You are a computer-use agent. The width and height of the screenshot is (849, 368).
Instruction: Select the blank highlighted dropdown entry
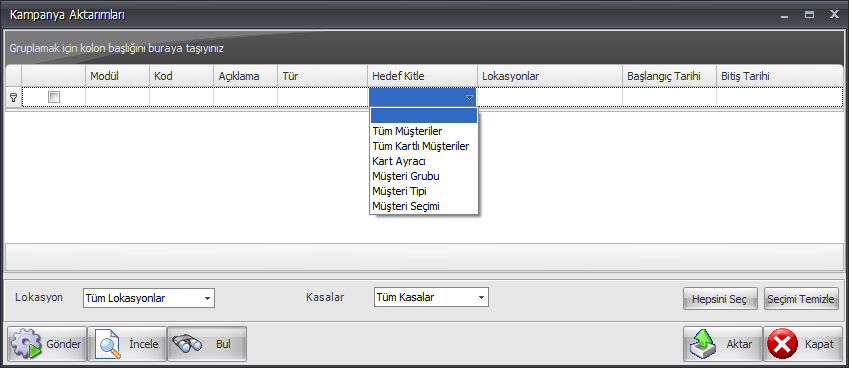tap(423, 115)
